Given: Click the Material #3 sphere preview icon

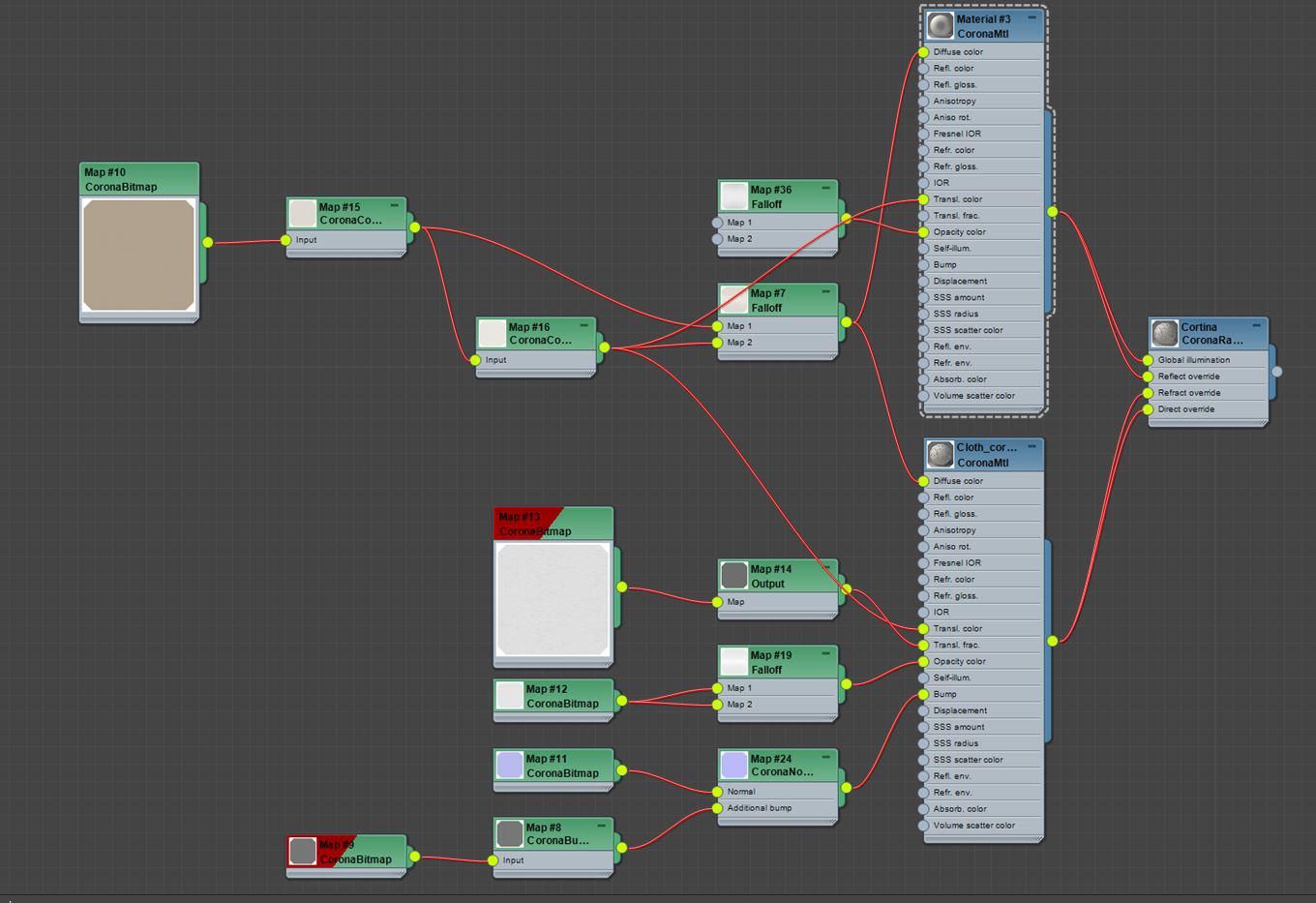Looking at the screenshot, I should point(941,26).
